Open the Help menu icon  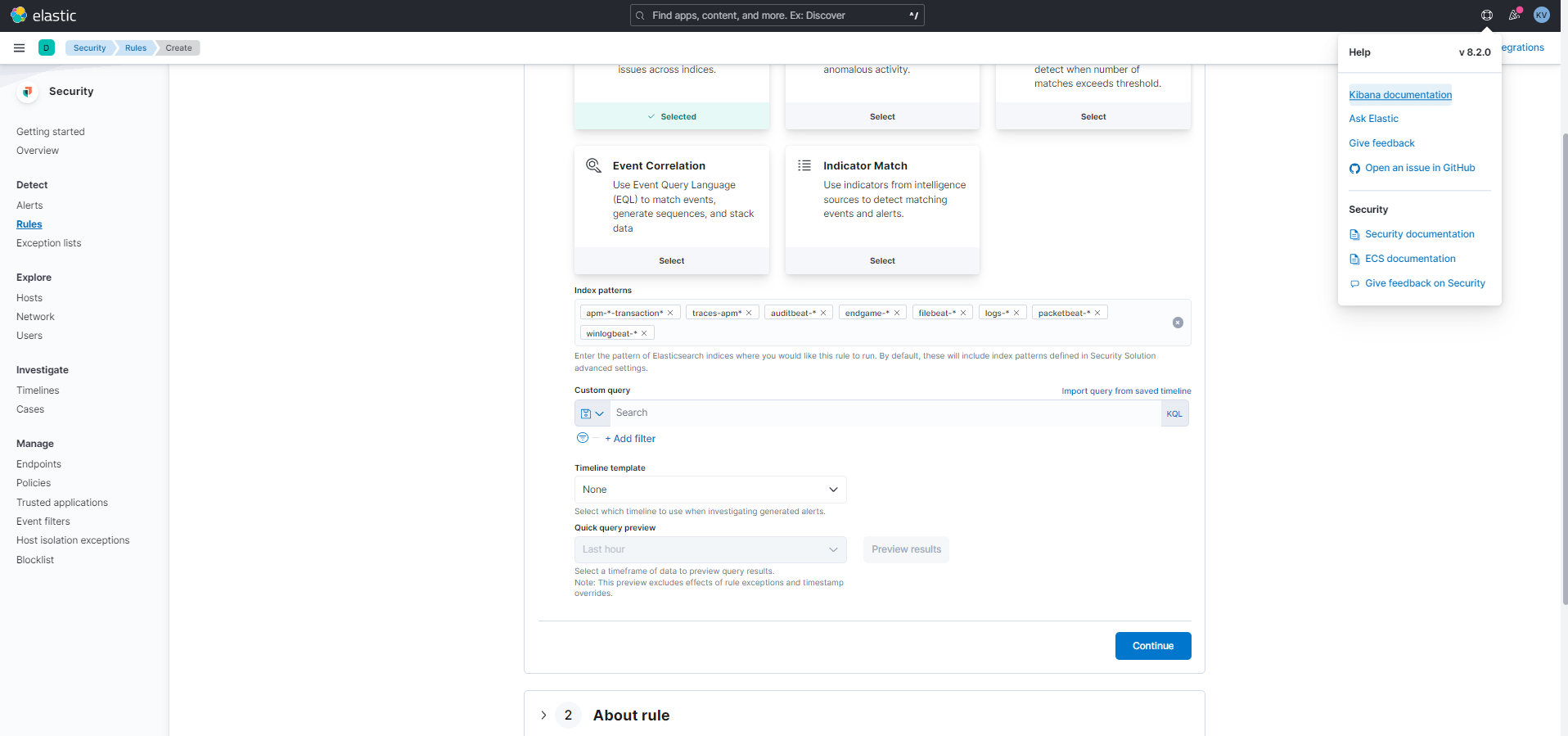coord(1487,16)
